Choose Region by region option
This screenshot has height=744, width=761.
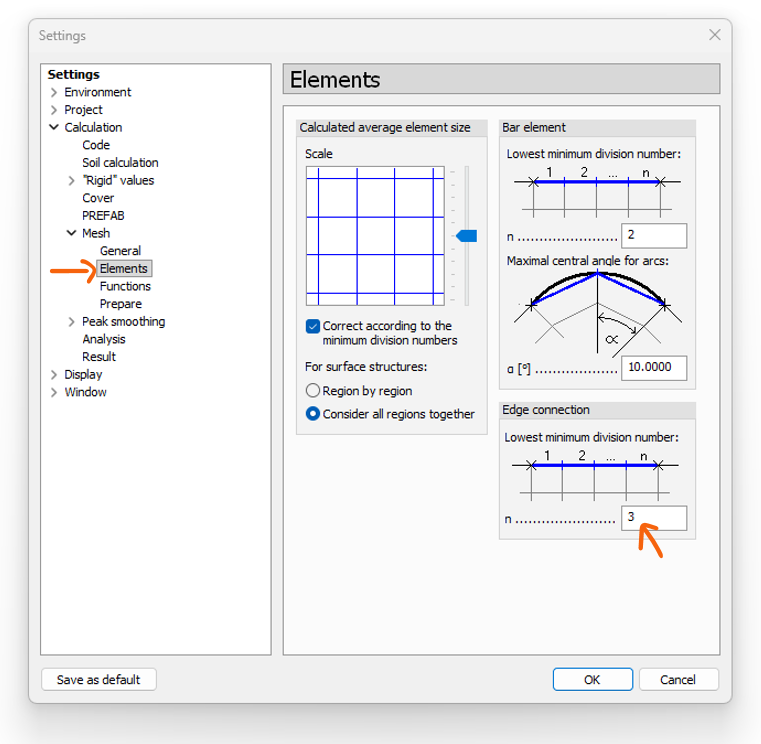313,391
